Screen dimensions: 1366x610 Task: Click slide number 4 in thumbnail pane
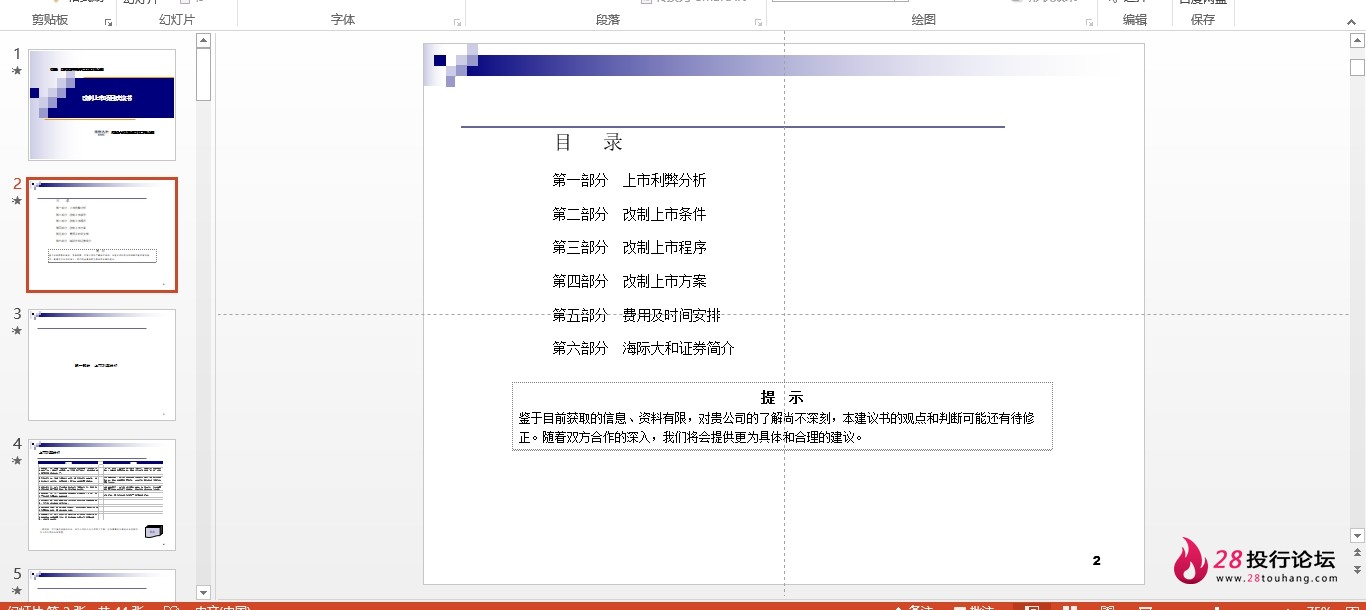pos(16,443)
